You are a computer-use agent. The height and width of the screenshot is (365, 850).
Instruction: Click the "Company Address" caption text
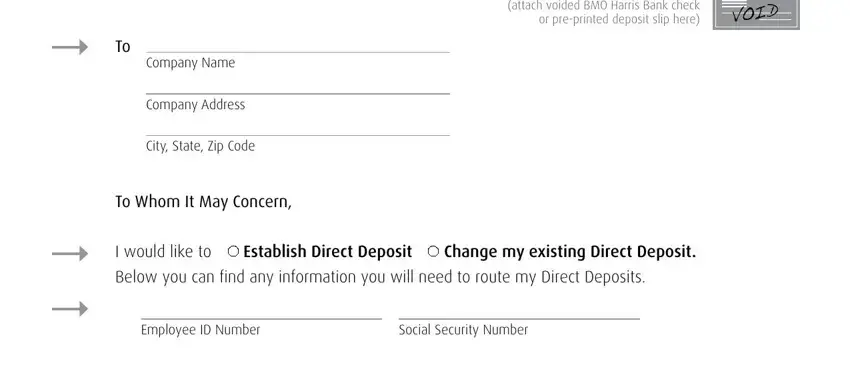tap(195, 104)
